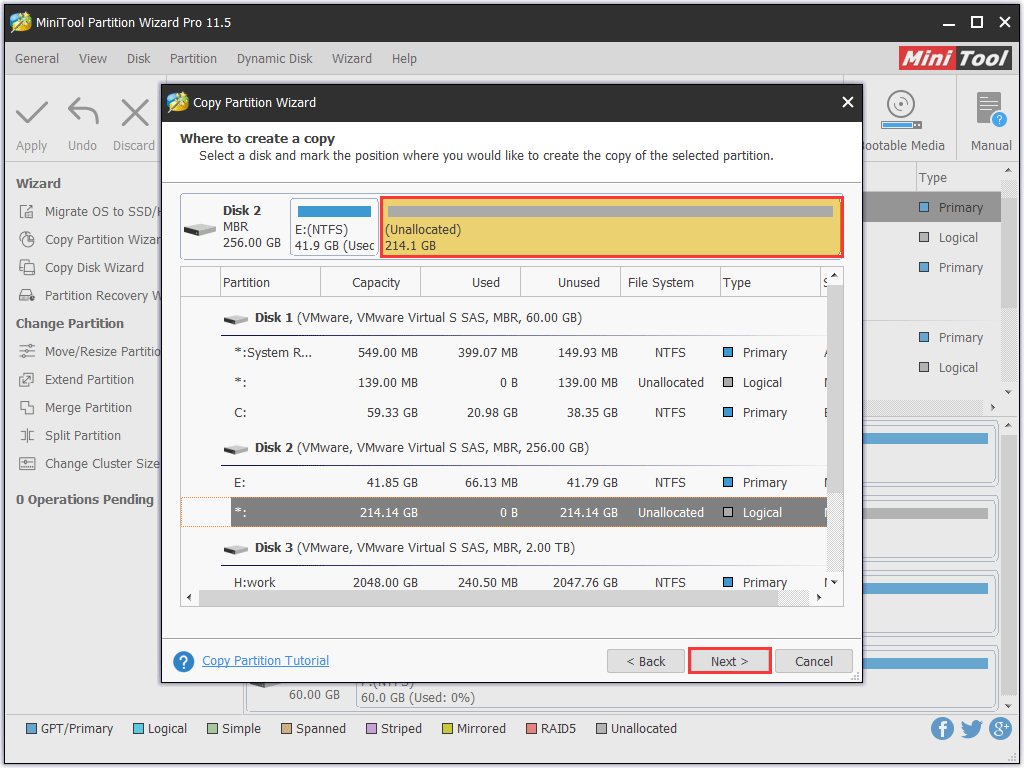1024x768 pixels.
Task: Open the Dynamic Disk menu
Action: pyautogui.click(x=274, y=59)
